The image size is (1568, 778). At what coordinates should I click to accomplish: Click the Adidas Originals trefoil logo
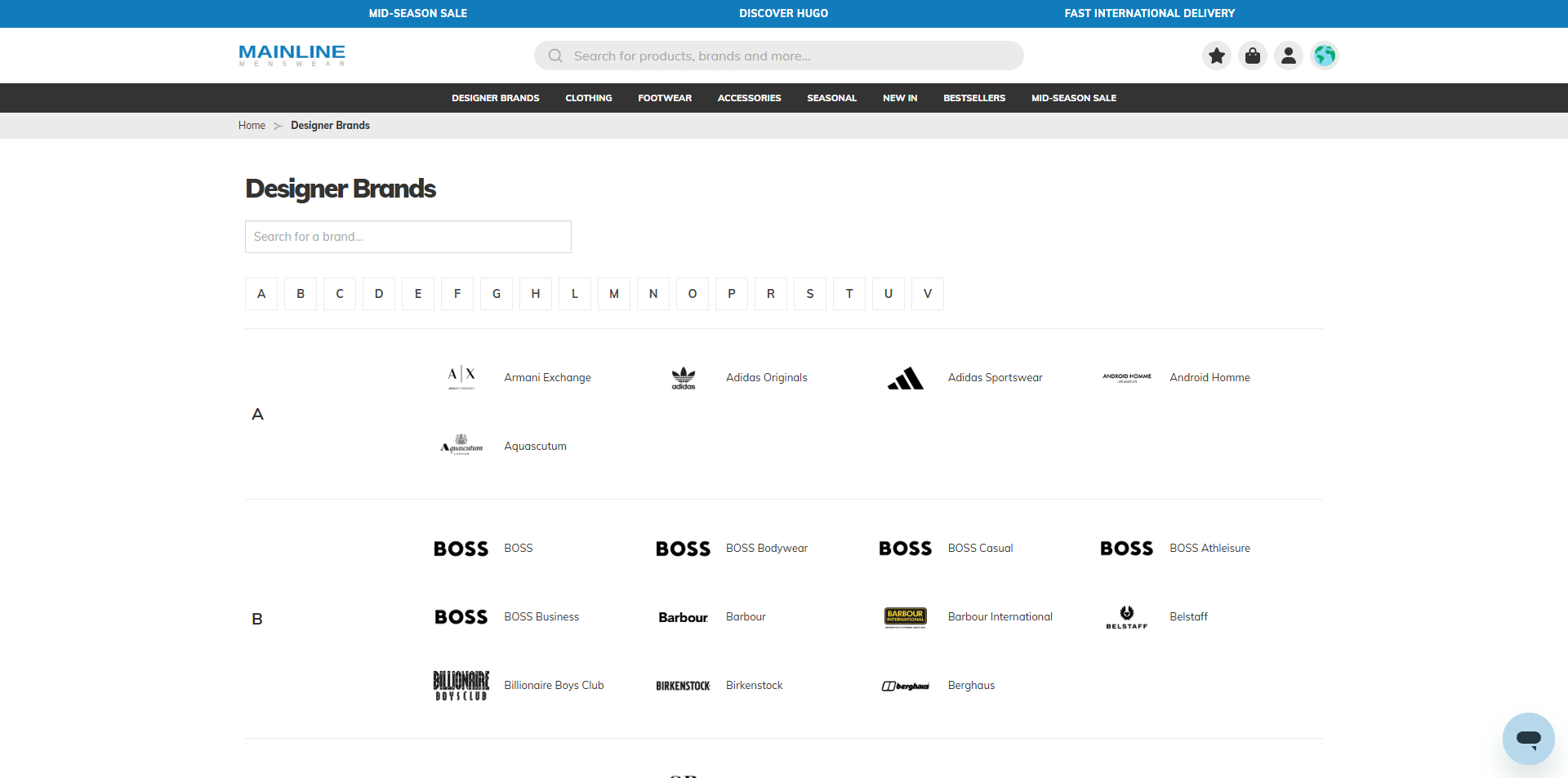pyautogui.click(x=684, y=377)
